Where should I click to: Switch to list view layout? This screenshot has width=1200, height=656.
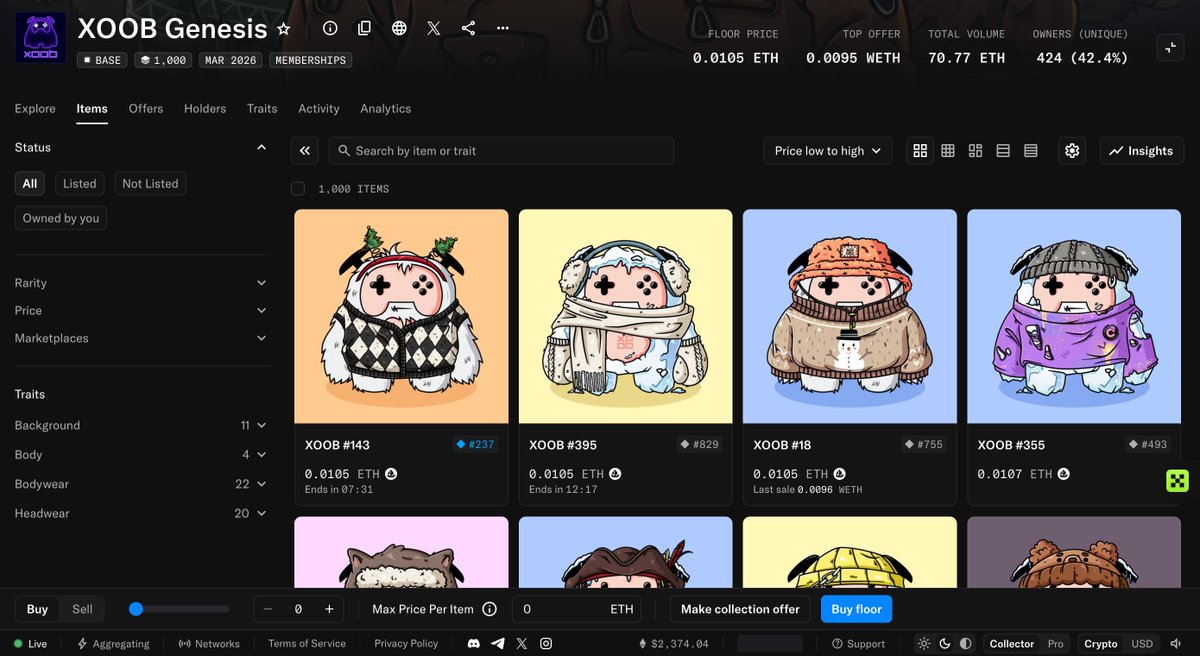pyautogui.click(x=1003, y=151)
